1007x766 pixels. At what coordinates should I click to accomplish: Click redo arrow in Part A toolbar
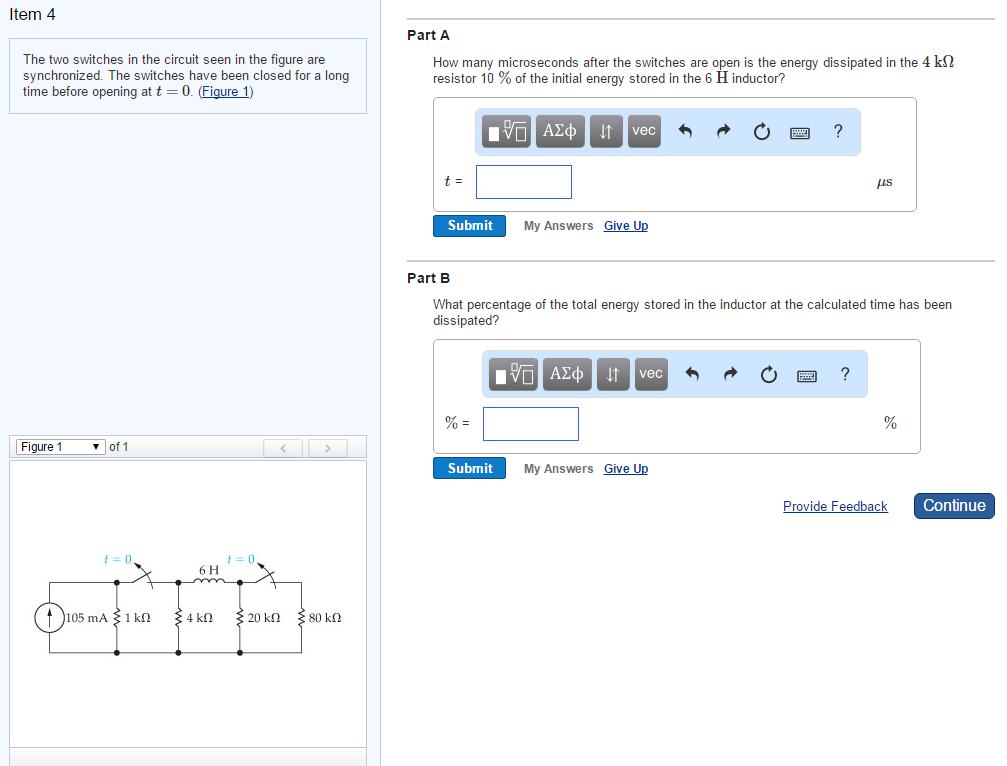point(724,132)
